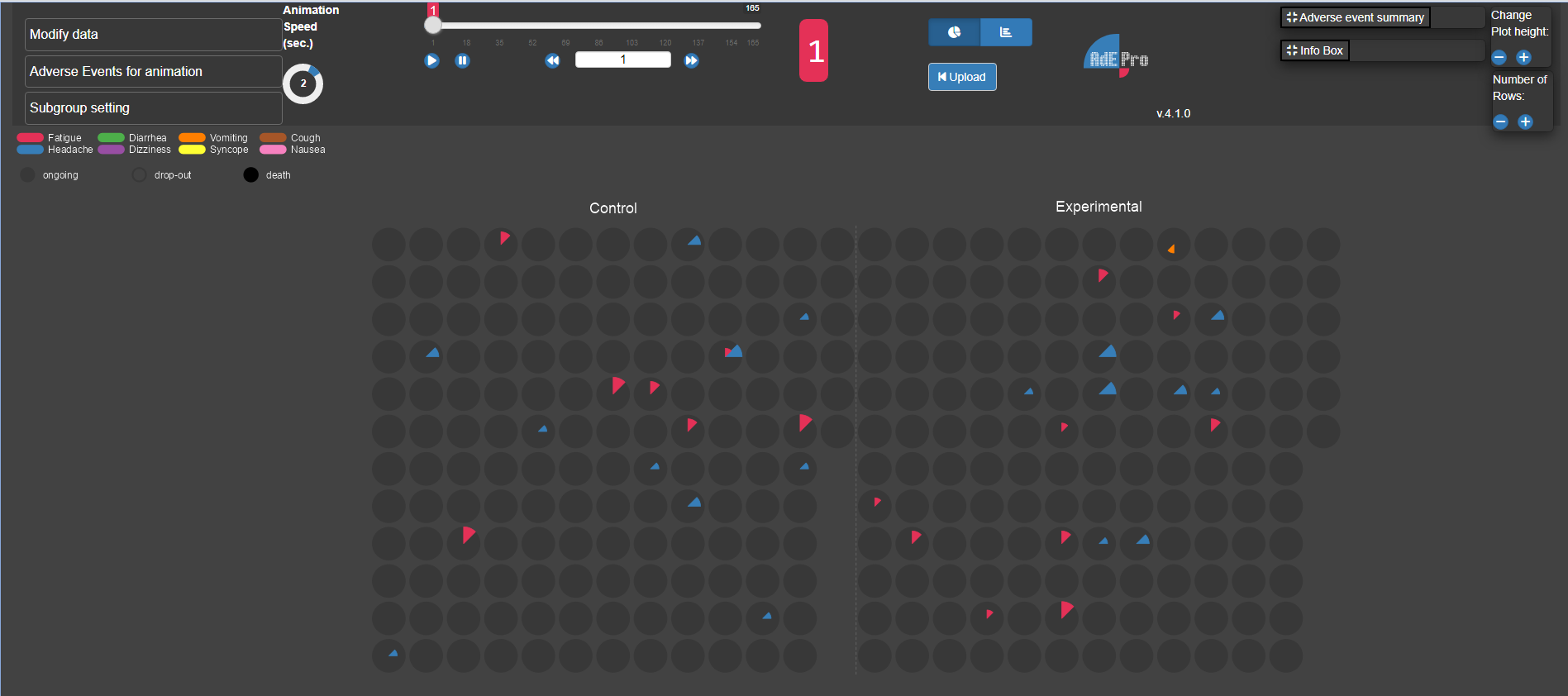Start the animation with the play button
Viewport: 1568px width, 696px height.
click(x=431, y=60)
